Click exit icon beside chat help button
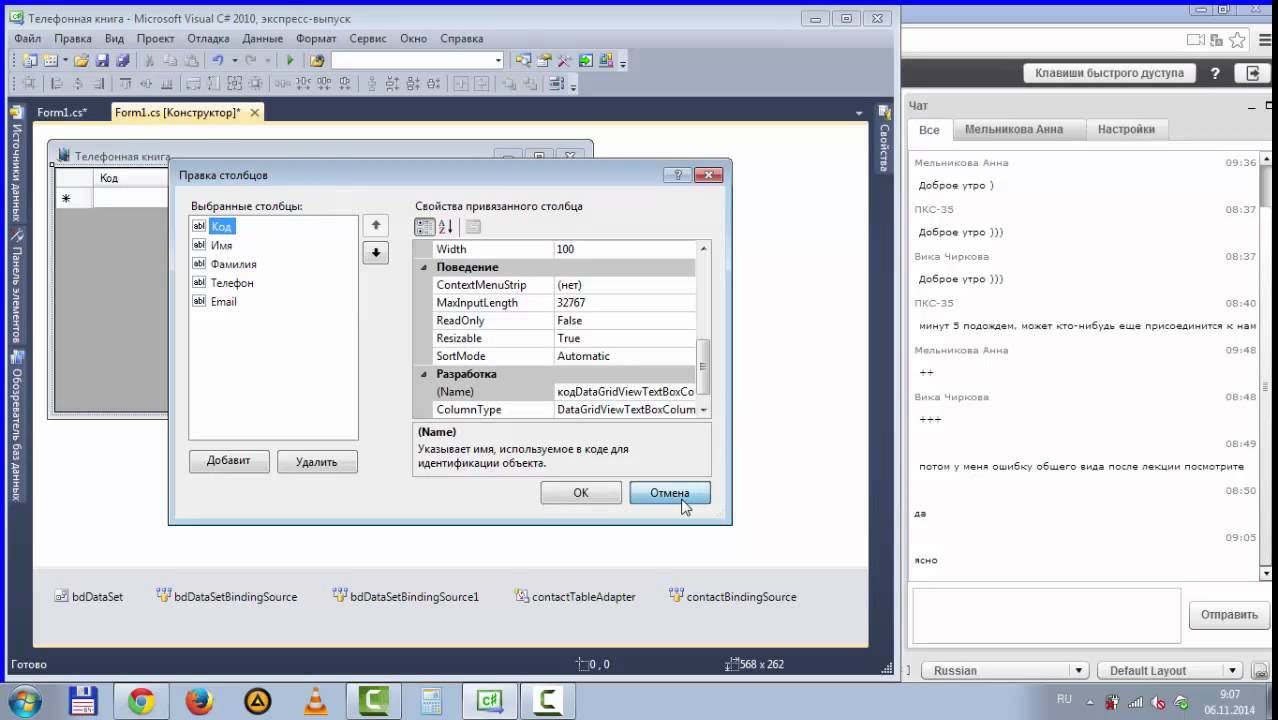The image size is (1278, 720). (1252, 73)
